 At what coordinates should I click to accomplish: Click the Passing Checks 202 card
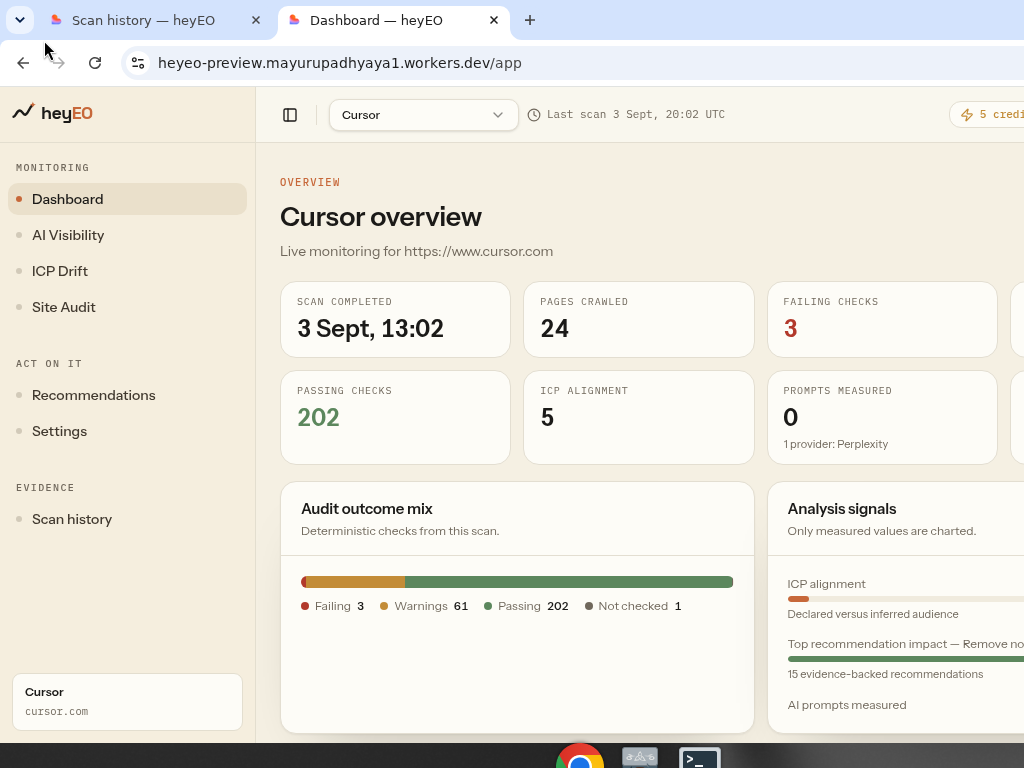(395, 417)
